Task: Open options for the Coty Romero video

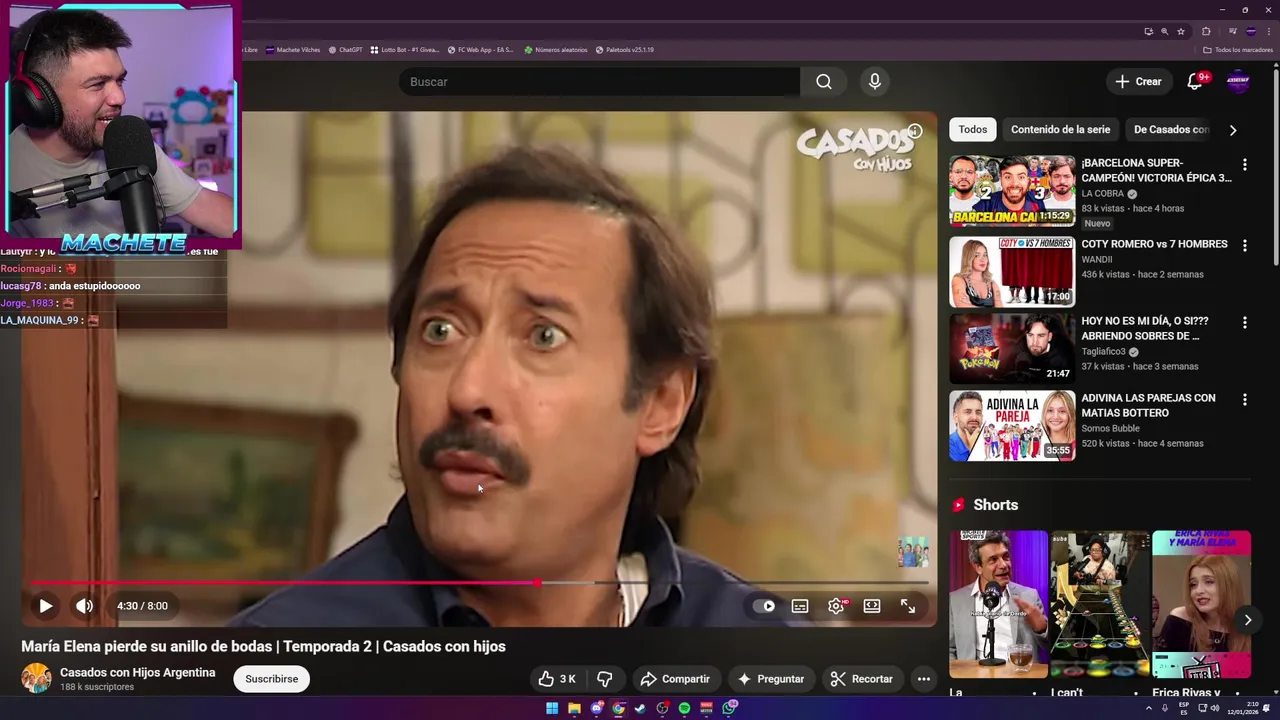Action: (x=1245, y=245)
